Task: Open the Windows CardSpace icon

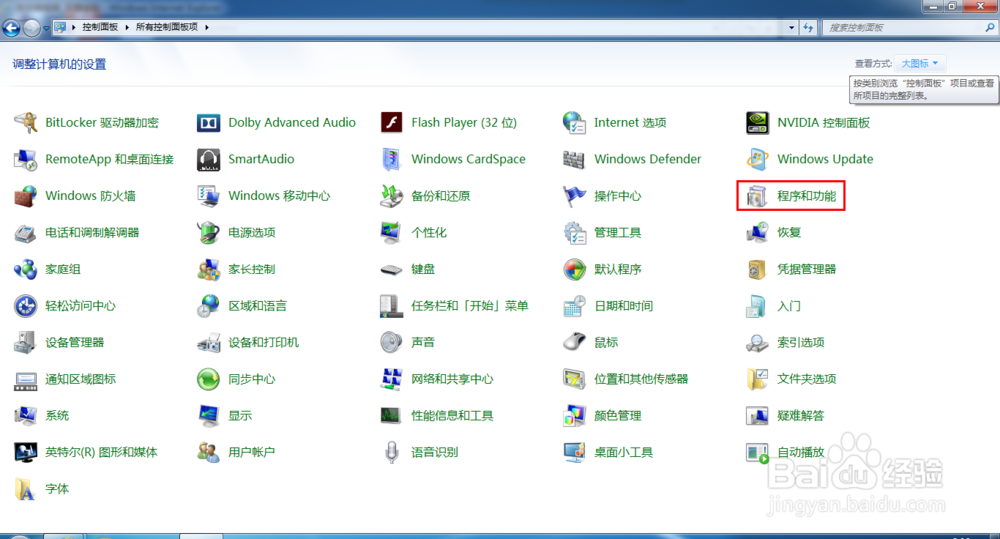Action: [x=392, y=159]
